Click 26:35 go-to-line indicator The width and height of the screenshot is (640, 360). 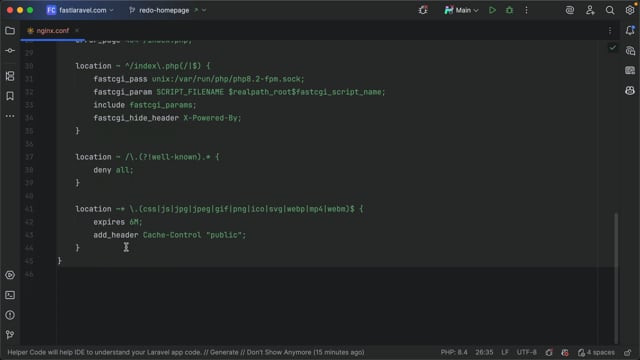pos(484,352)
